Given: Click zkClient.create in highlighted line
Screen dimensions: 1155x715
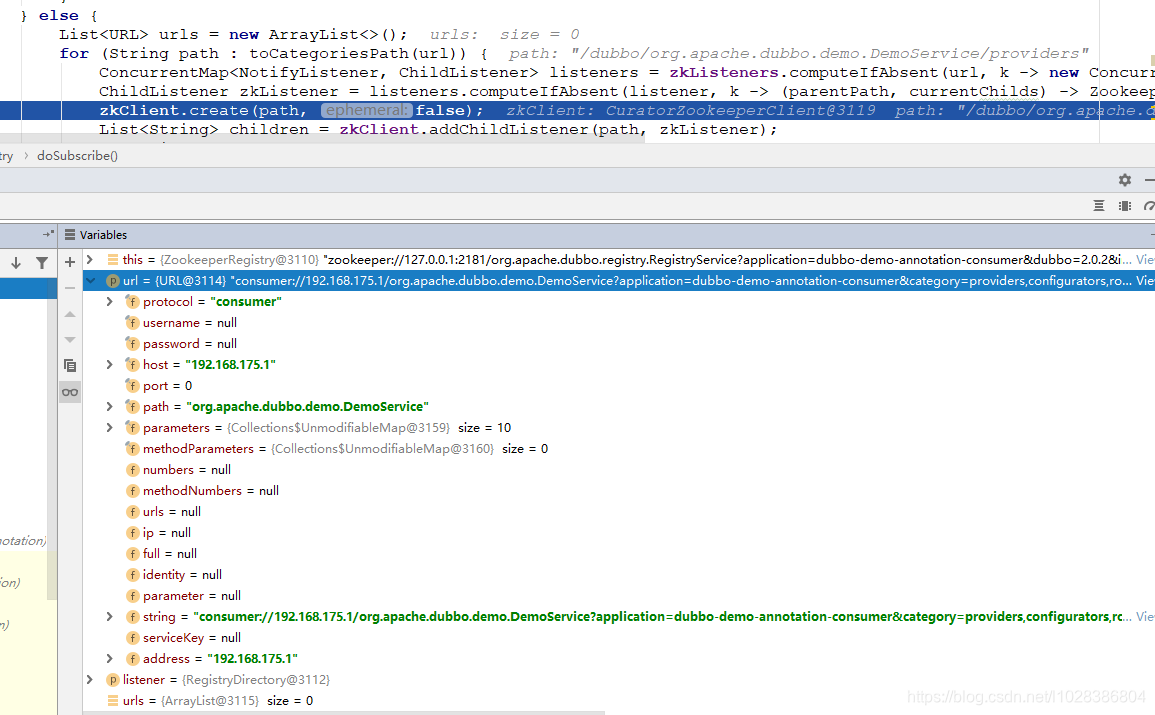Looking at the screenshot, I should point(173,110).
